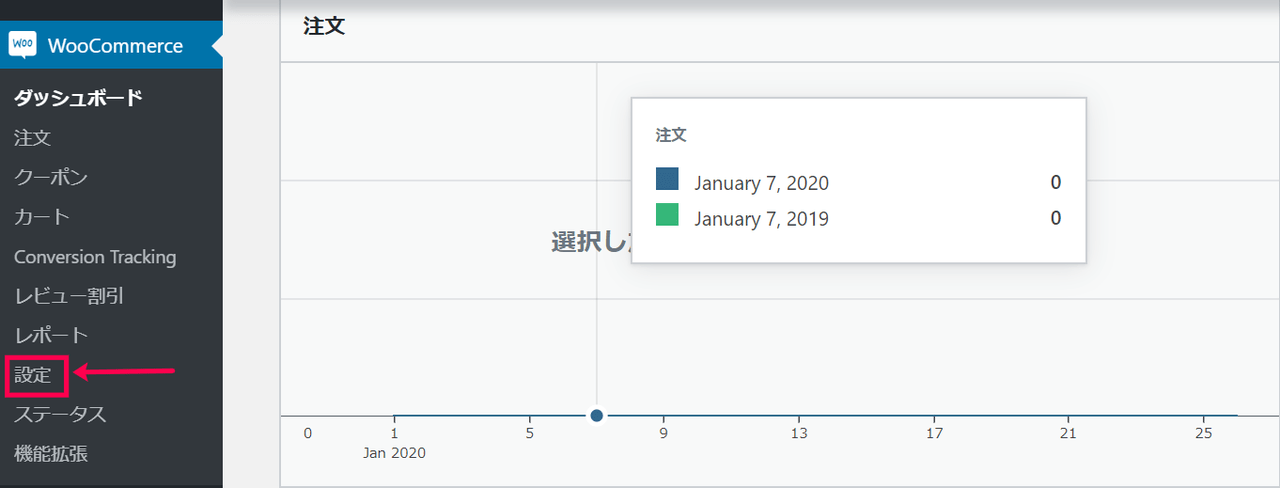
Task: Go to ダッシュボード in the submenu
Action: pyautogui.click(x=78, y=98)
